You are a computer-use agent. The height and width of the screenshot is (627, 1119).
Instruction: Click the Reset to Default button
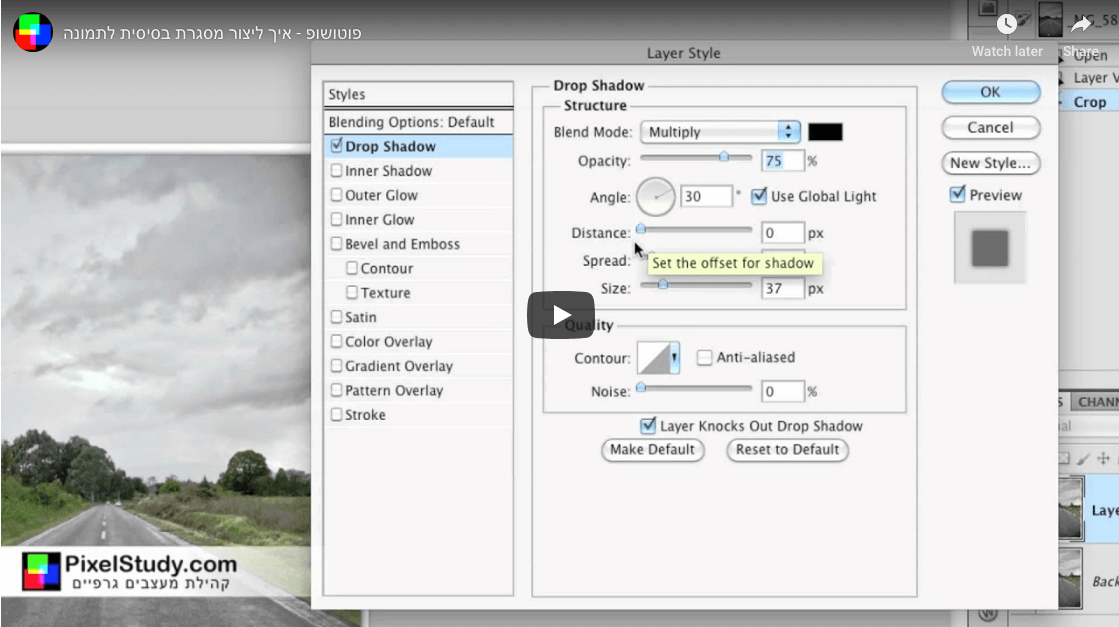coord(787,450)
